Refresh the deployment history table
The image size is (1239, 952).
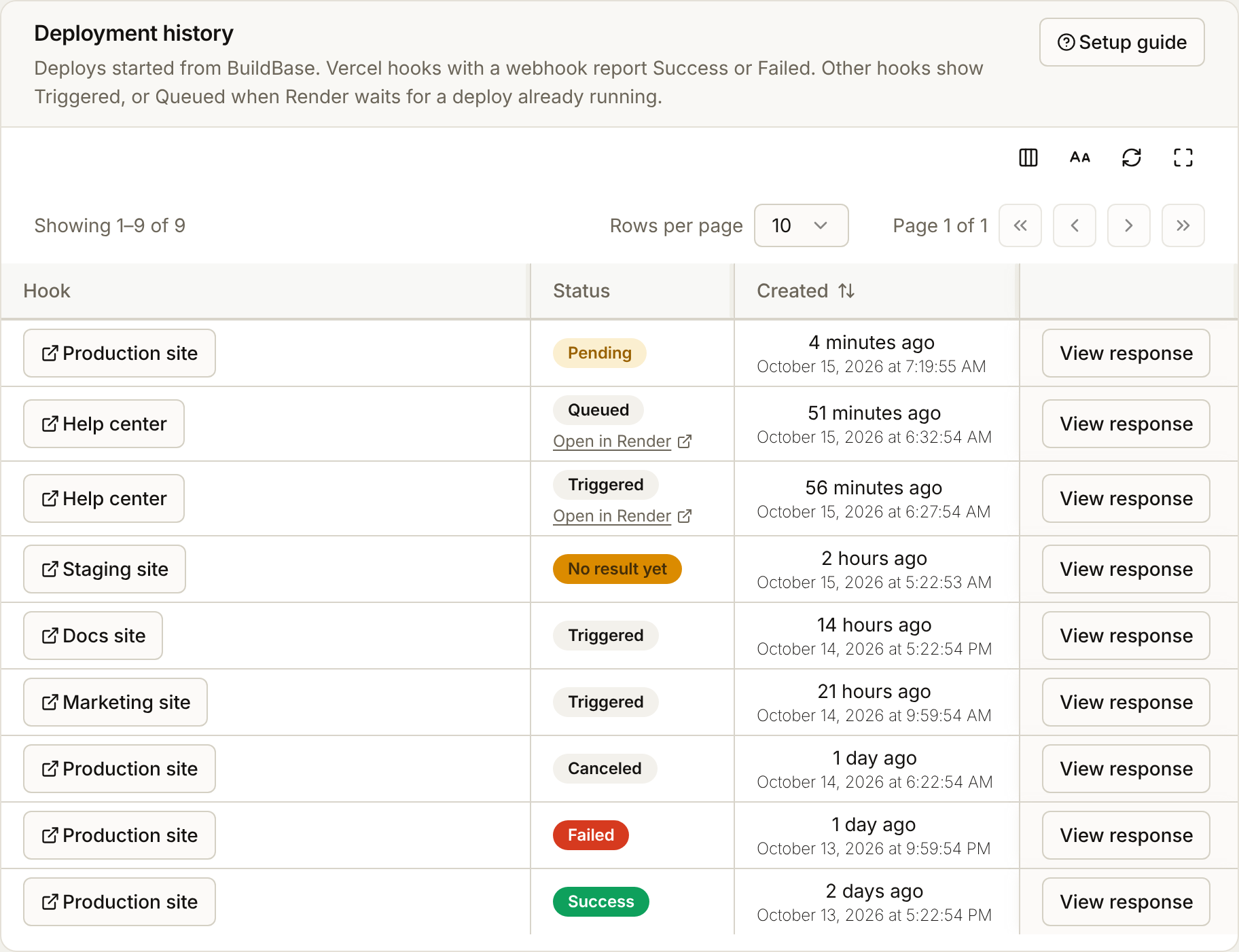coord(1132,158)
